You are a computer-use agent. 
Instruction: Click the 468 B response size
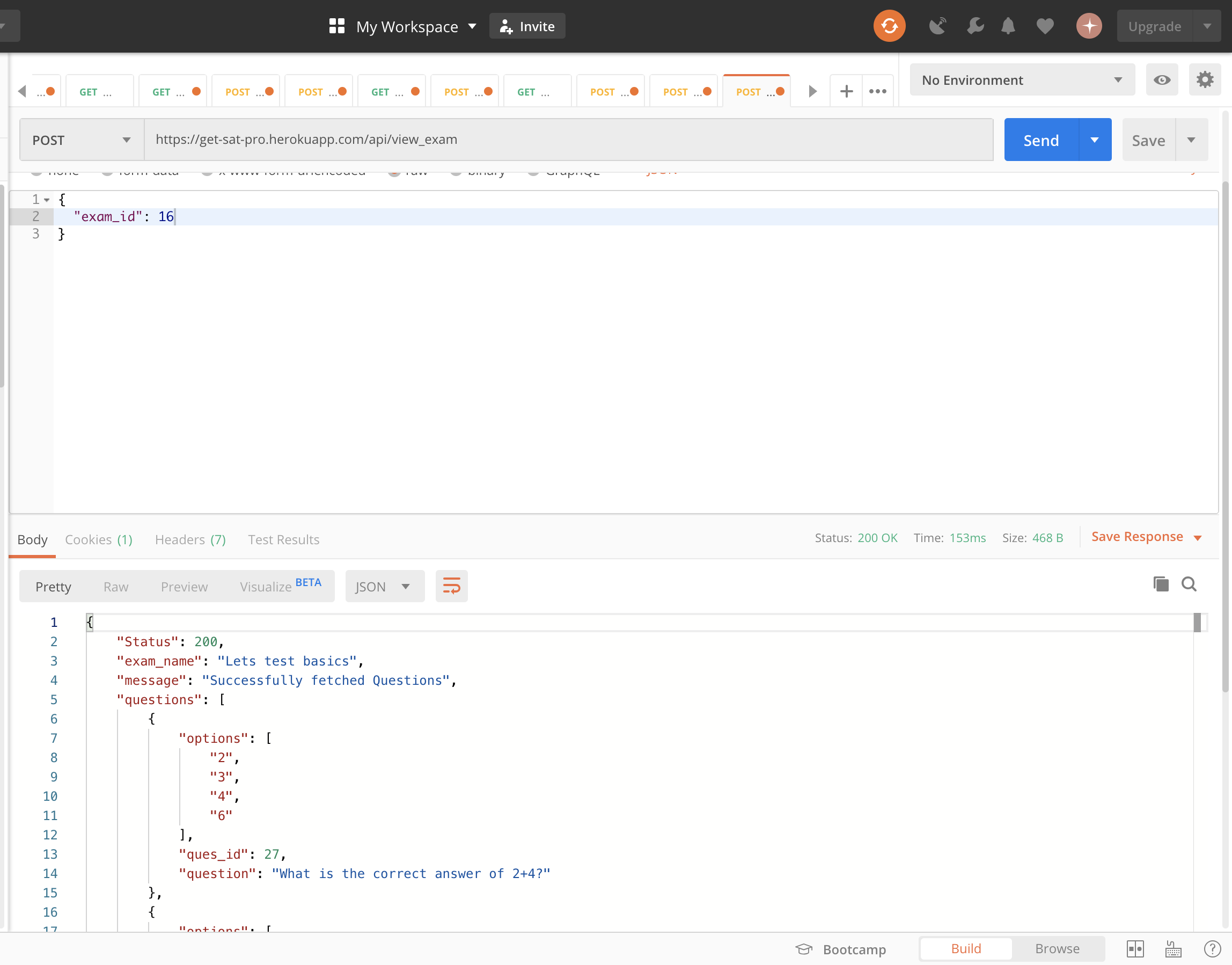point(1047,537)
